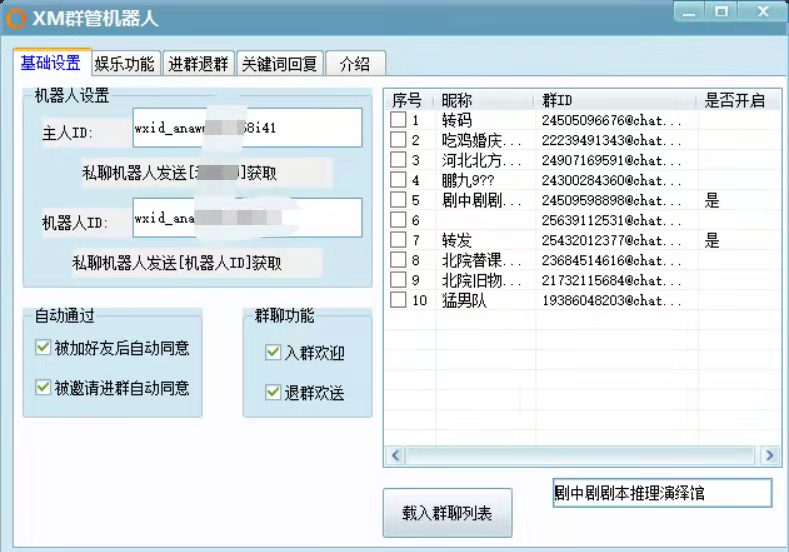The width and height of the screenshot is (789, 552).
Task: Click the horizontal scrollbar track of group list
Action: tap(582, 456)
